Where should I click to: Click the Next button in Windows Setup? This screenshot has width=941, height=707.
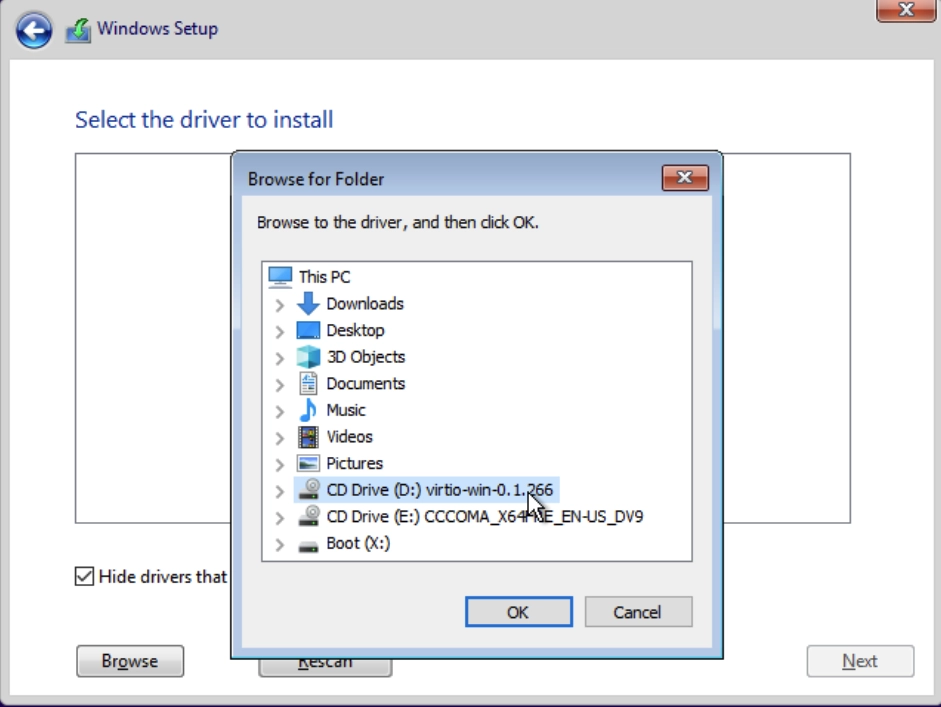(860, 661)
